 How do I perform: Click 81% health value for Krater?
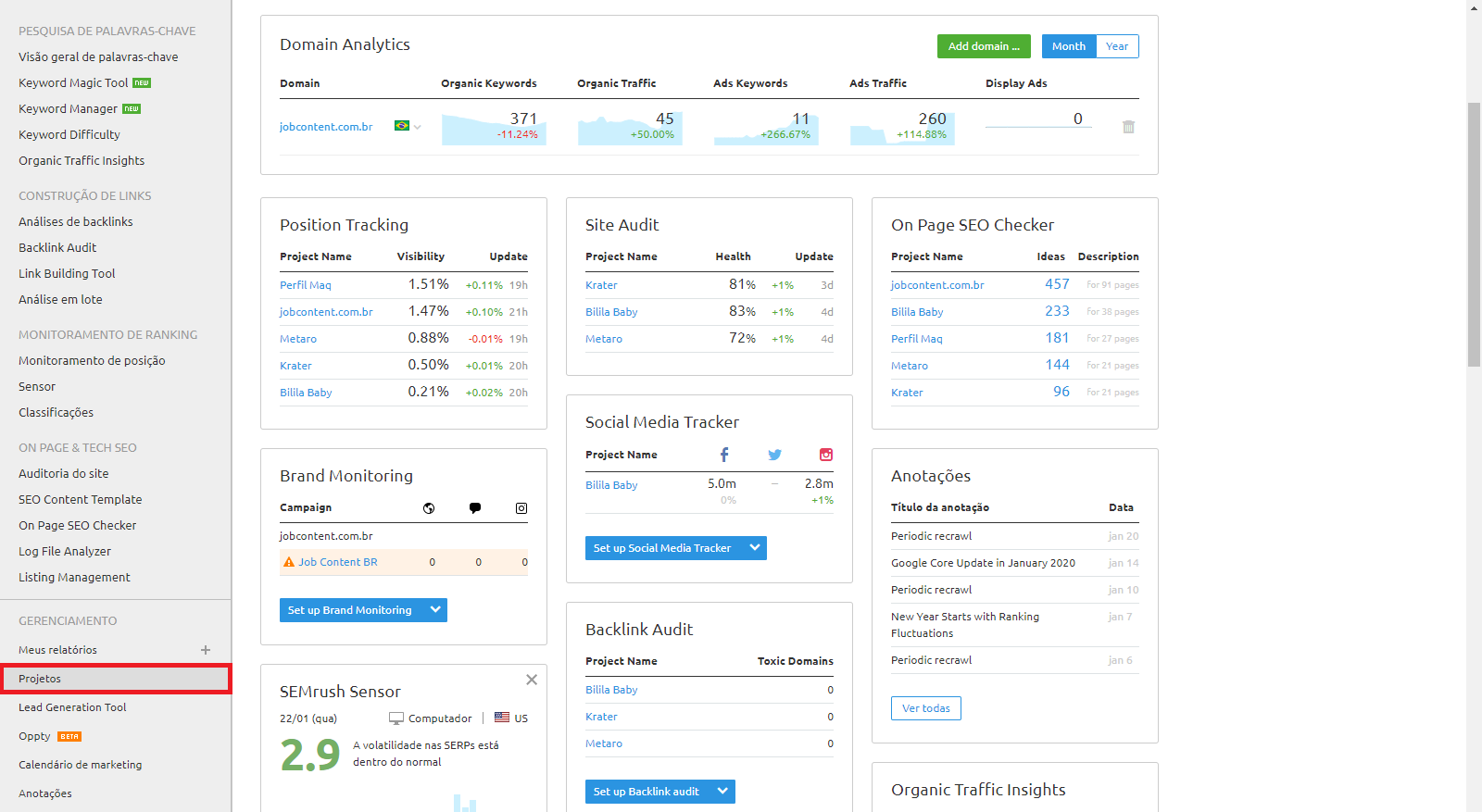coord(742,284)
